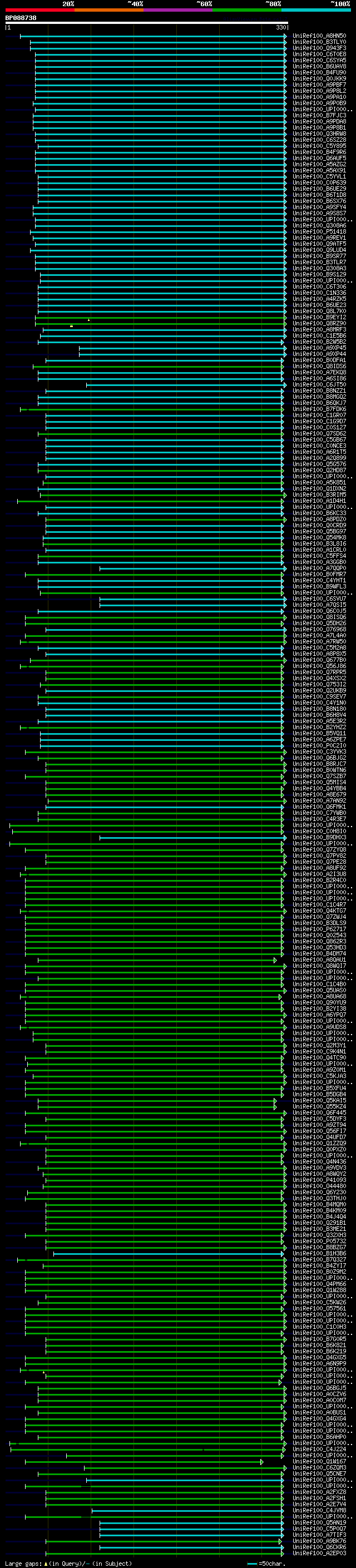Click hit label UniRef100_P51418
The width and height of the screenshot is (356, 1568).
(319, 231)
